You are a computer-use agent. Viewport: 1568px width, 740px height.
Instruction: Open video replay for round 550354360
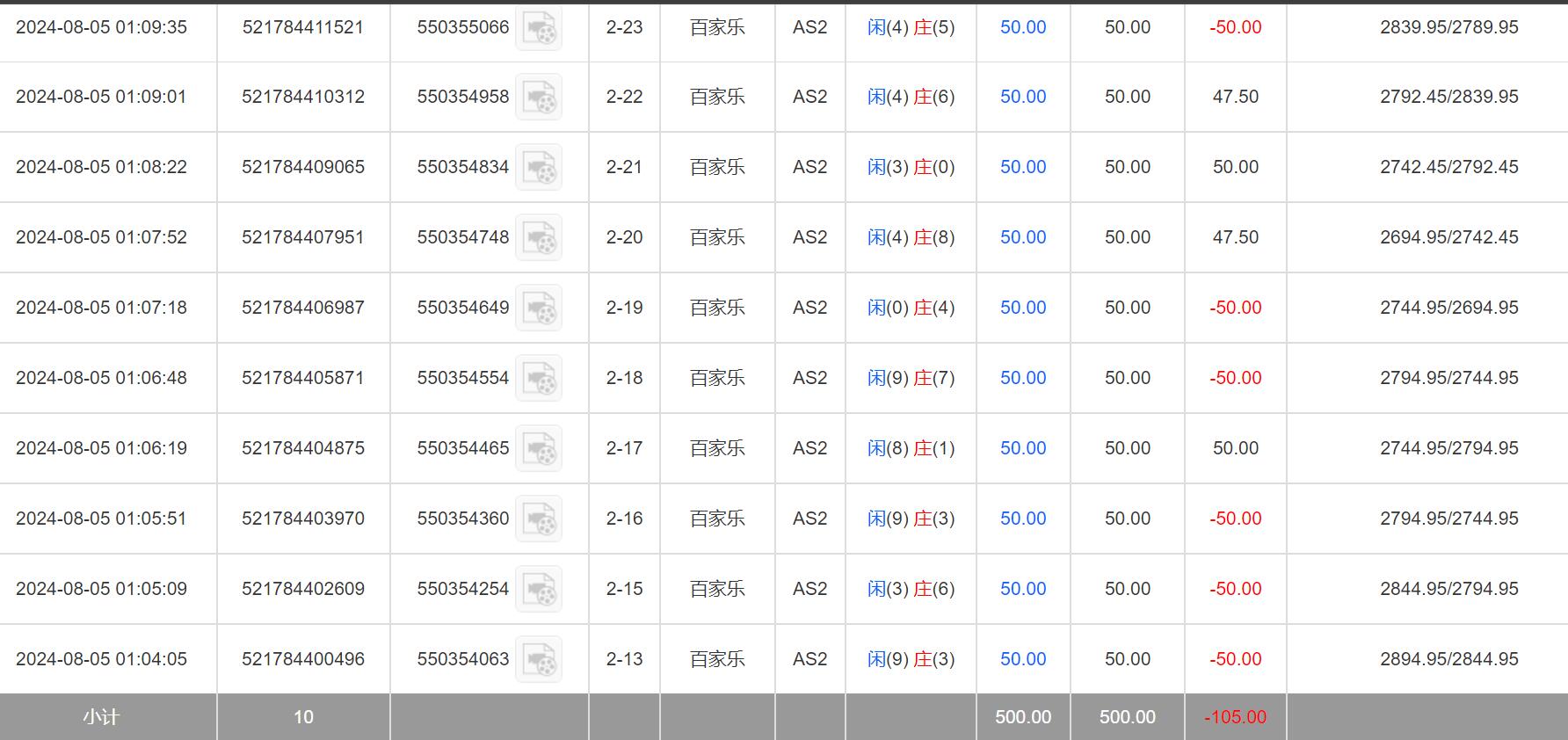pos(538,519)
